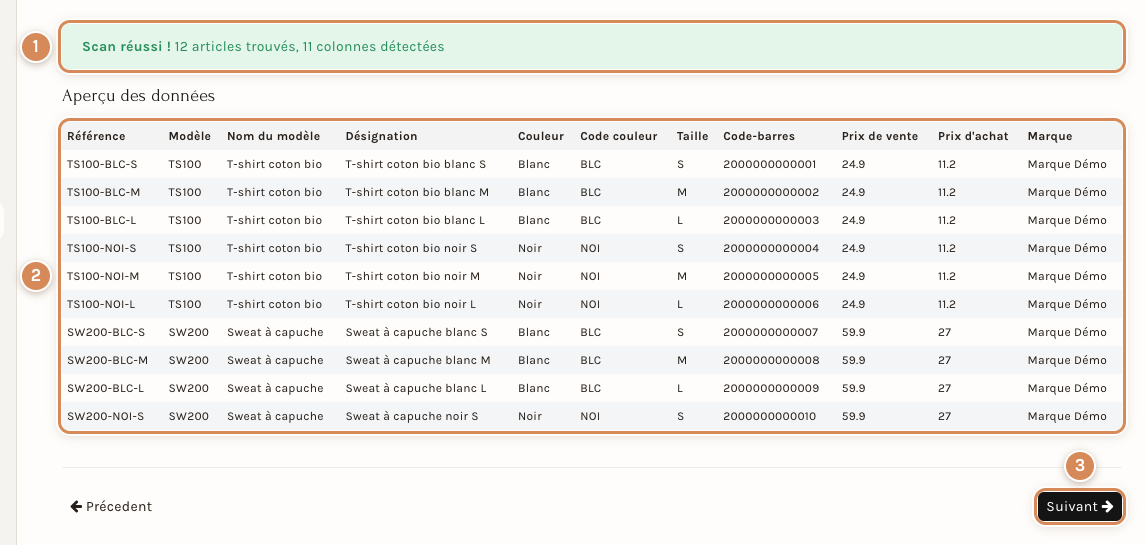Select reference cell TS100-BLC-M
The height and width of the screenshot is (545, 1146).
[103, 192]
